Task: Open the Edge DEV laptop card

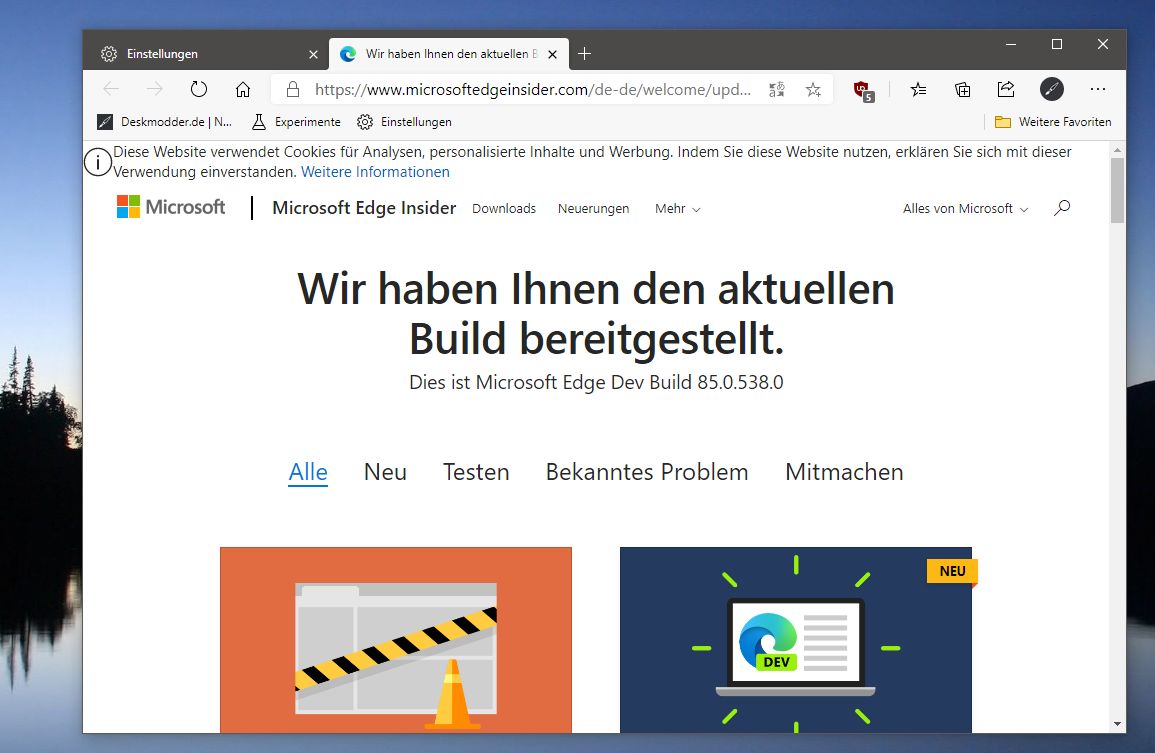Action: 796,640
